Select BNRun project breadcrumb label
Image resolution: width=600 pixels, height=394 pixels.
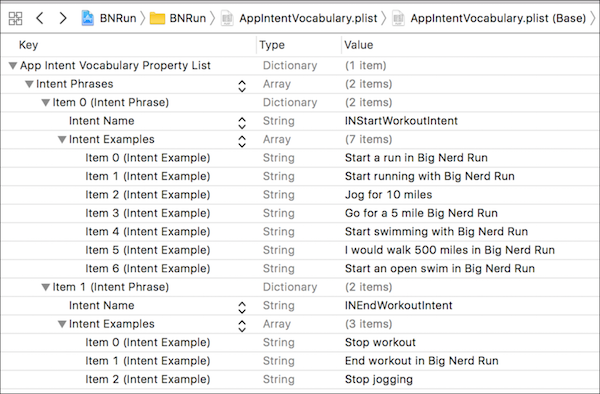(x=118, y=18)
